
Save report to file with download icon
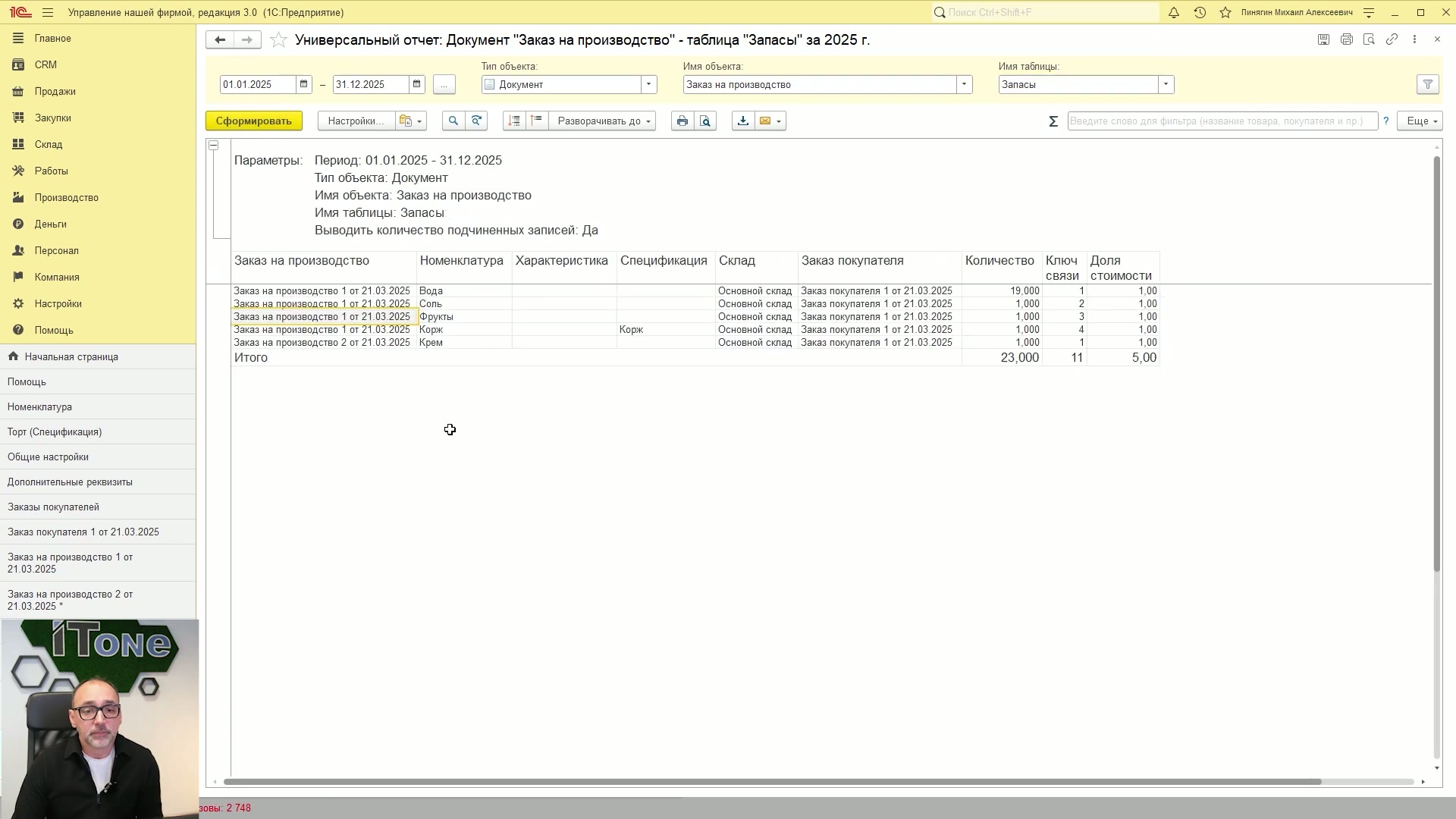click(x=743, y=121)
